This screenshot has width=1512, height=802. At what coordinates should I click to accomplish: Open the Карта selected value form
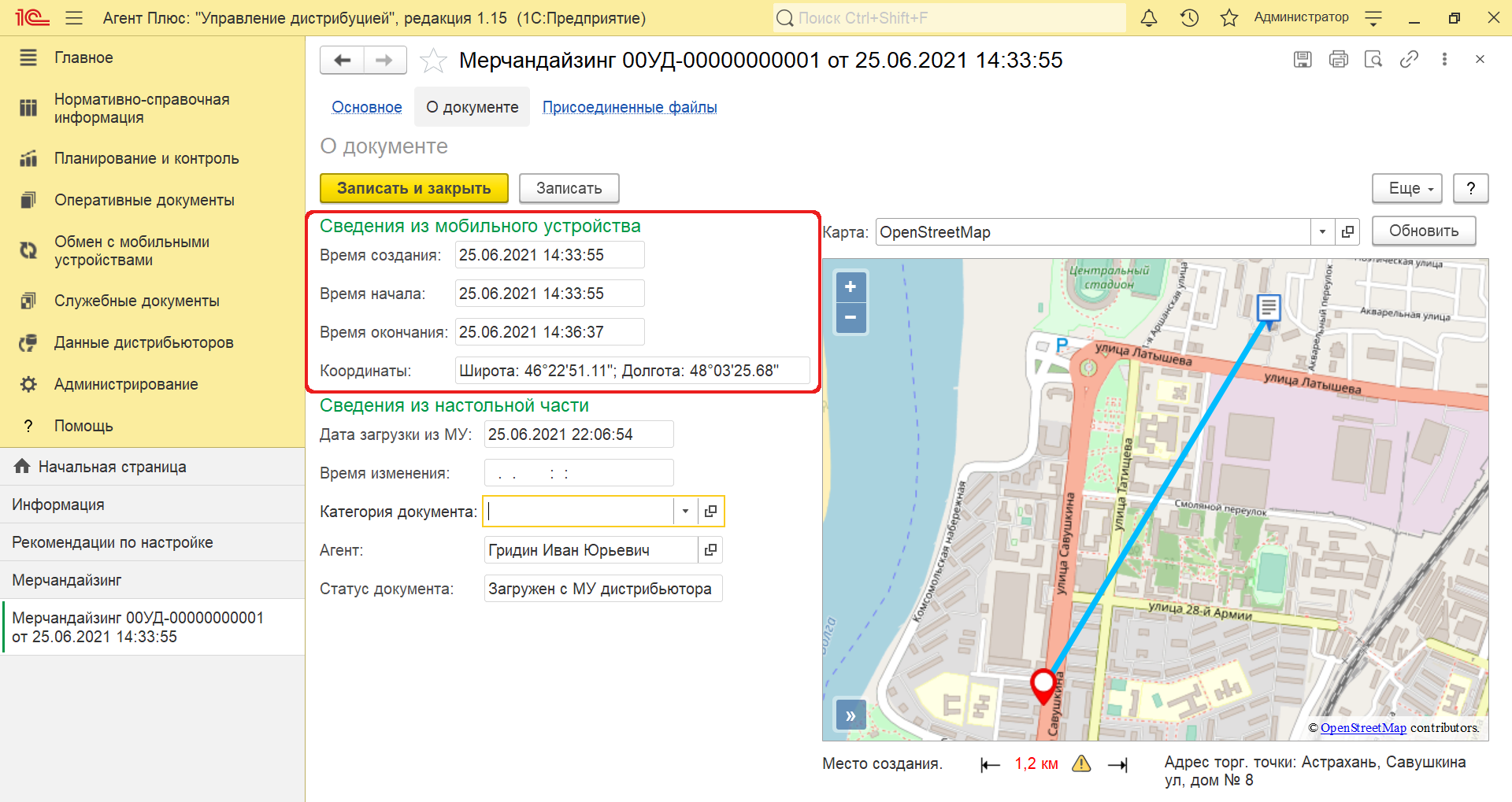pyautogui.click(x=1347, y=232)
